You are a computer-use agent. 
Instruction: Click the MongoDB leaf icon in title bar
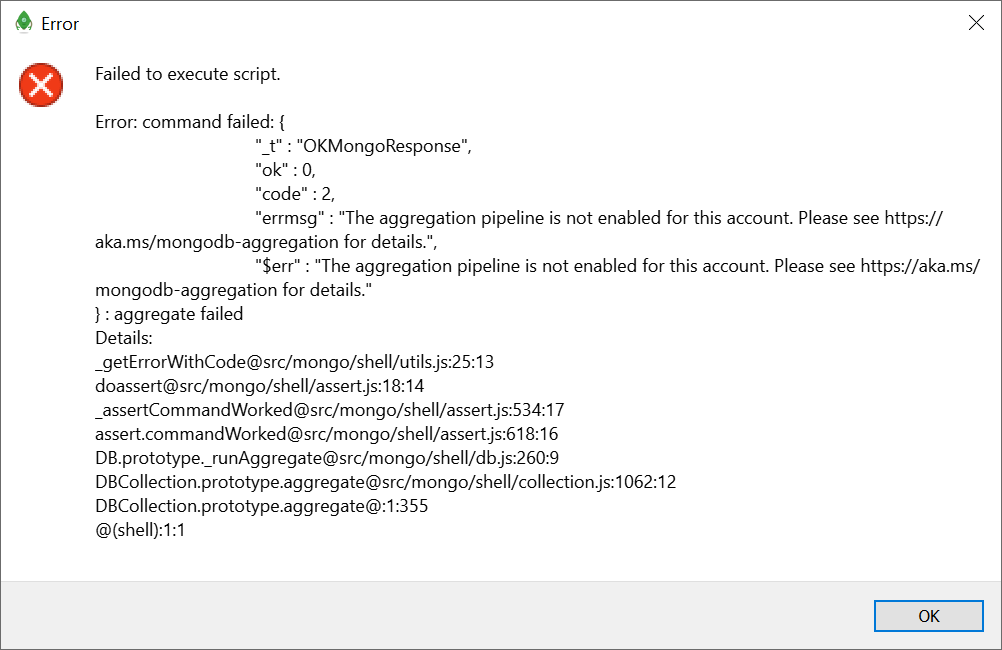(x=22, y=23)
